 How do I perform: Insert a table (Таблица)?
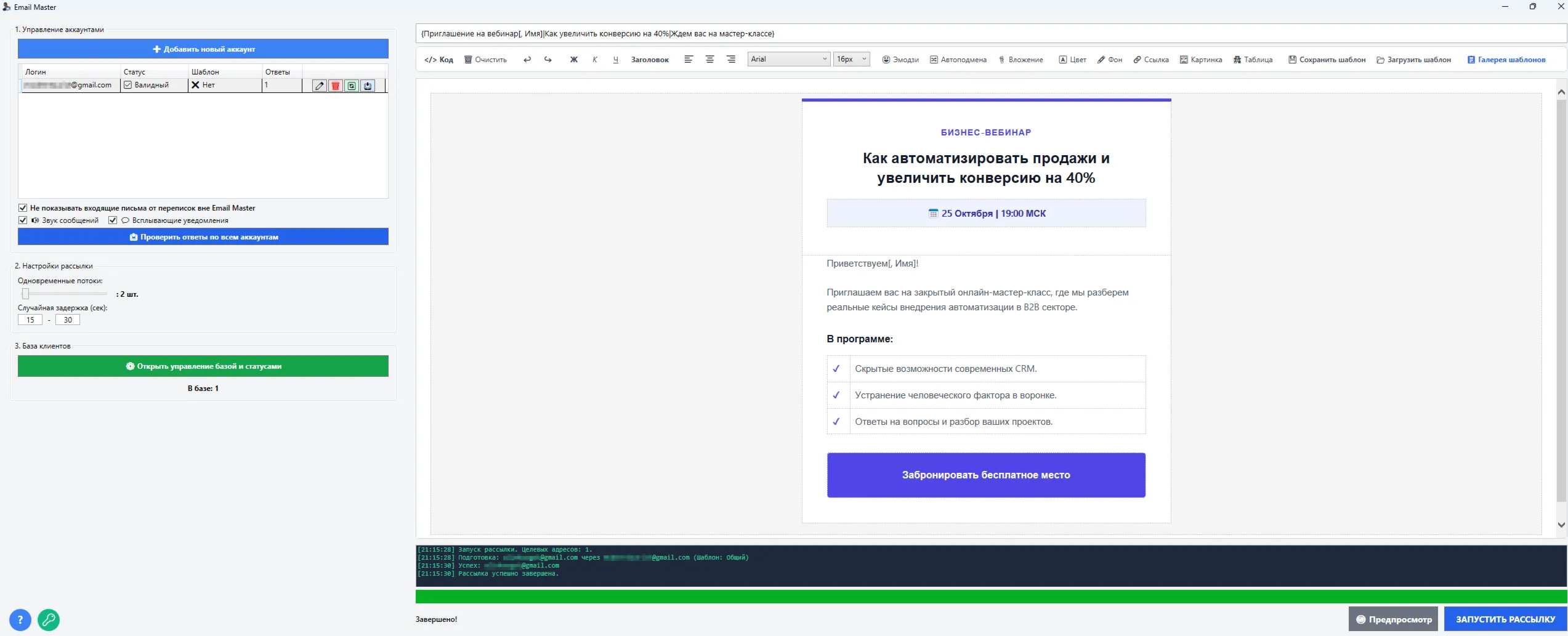[x=1253, y=60]
